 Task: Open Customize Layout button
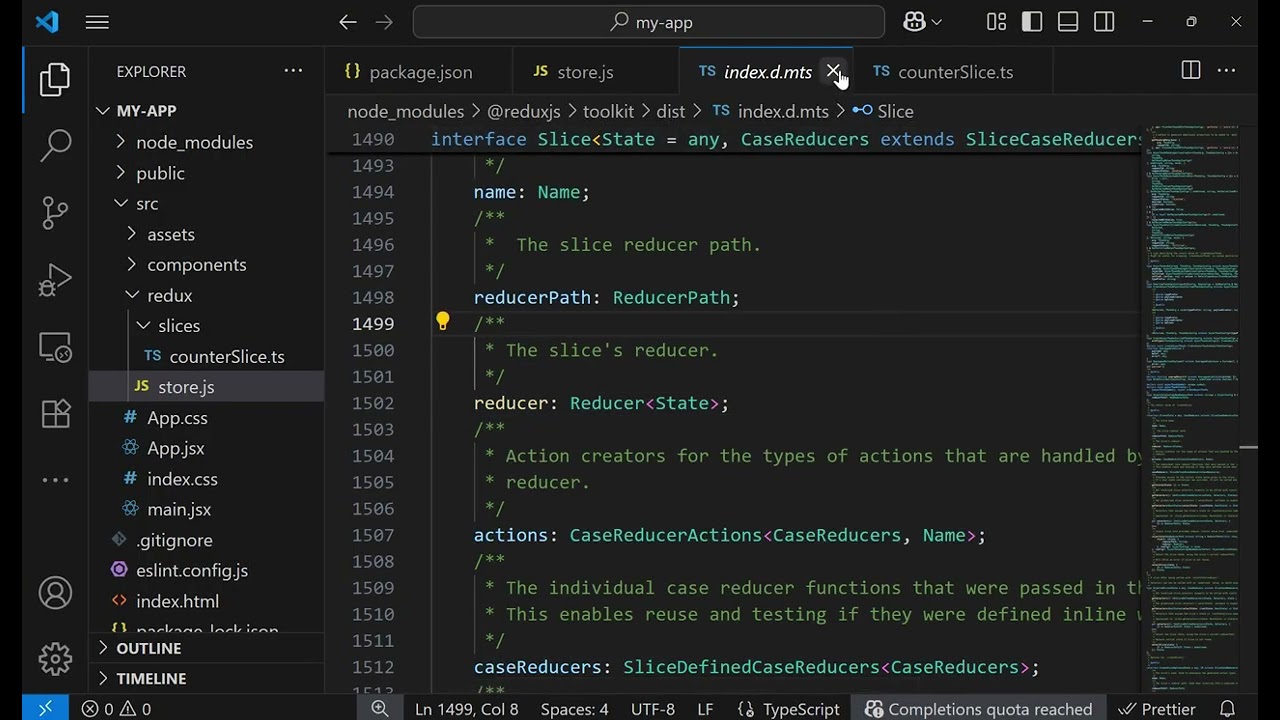click(996, 22)
